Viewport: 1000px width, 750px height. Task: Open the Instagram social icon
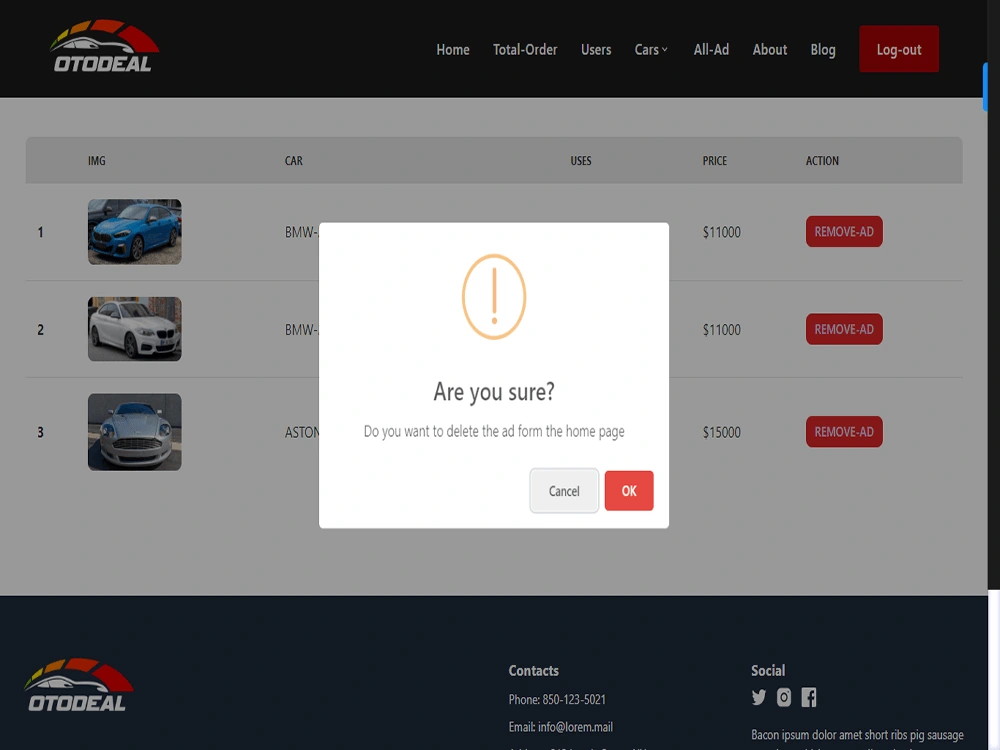(x=784, y=697)
